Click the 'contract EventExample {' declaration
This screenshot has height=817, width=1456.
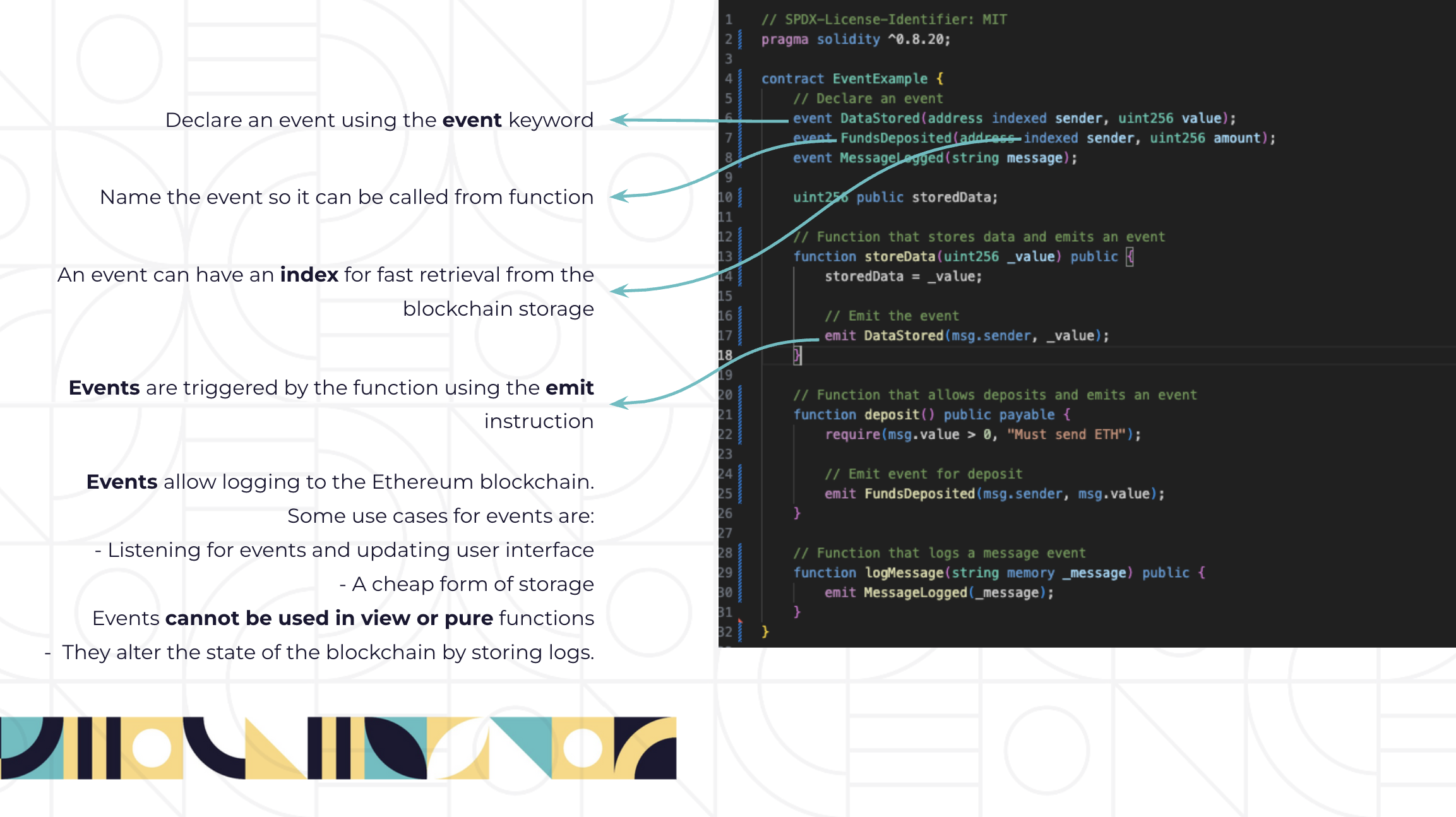point(852,79)
